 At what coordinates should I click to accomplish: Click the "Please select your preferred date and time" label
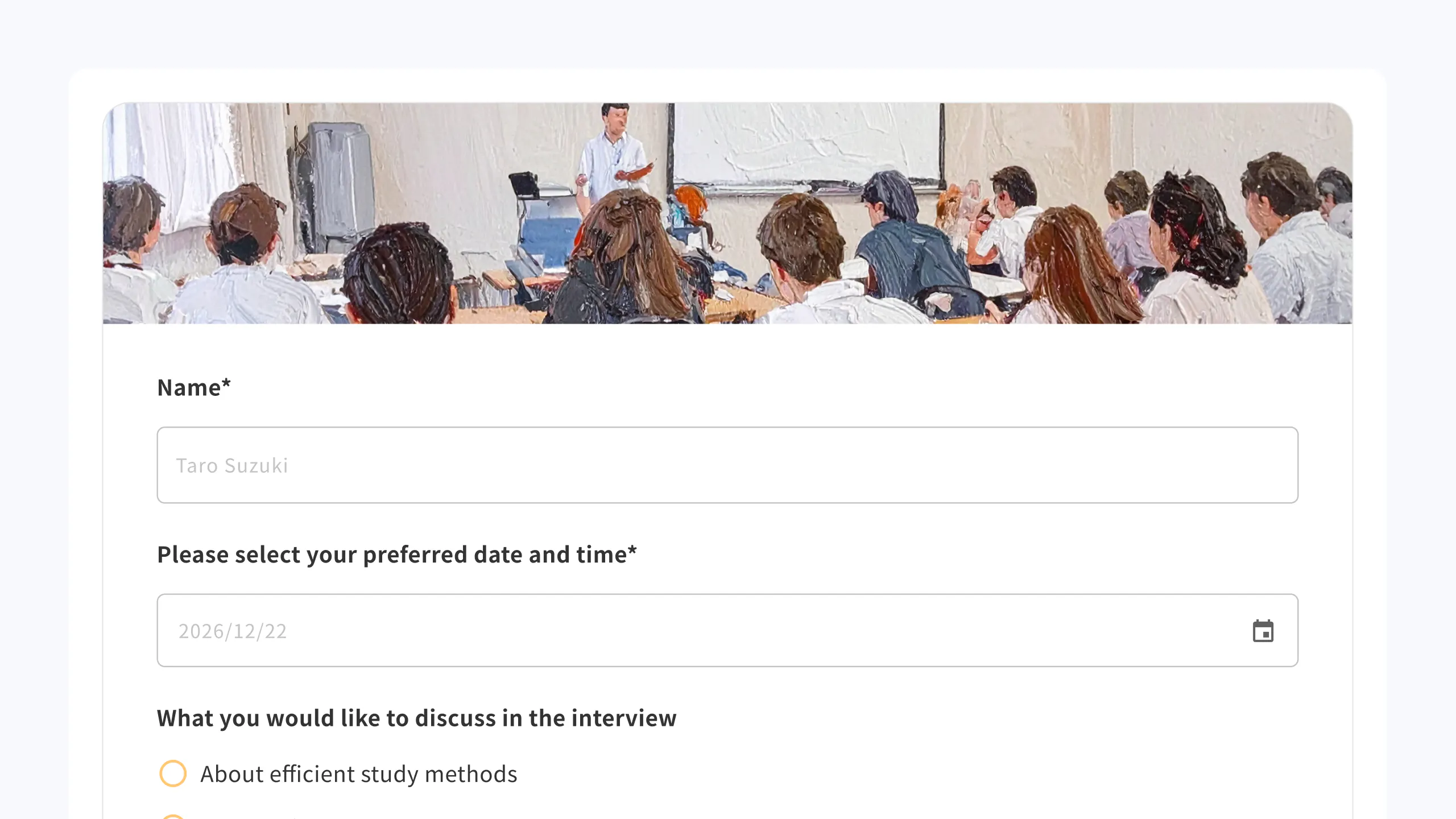coord(391,555)
